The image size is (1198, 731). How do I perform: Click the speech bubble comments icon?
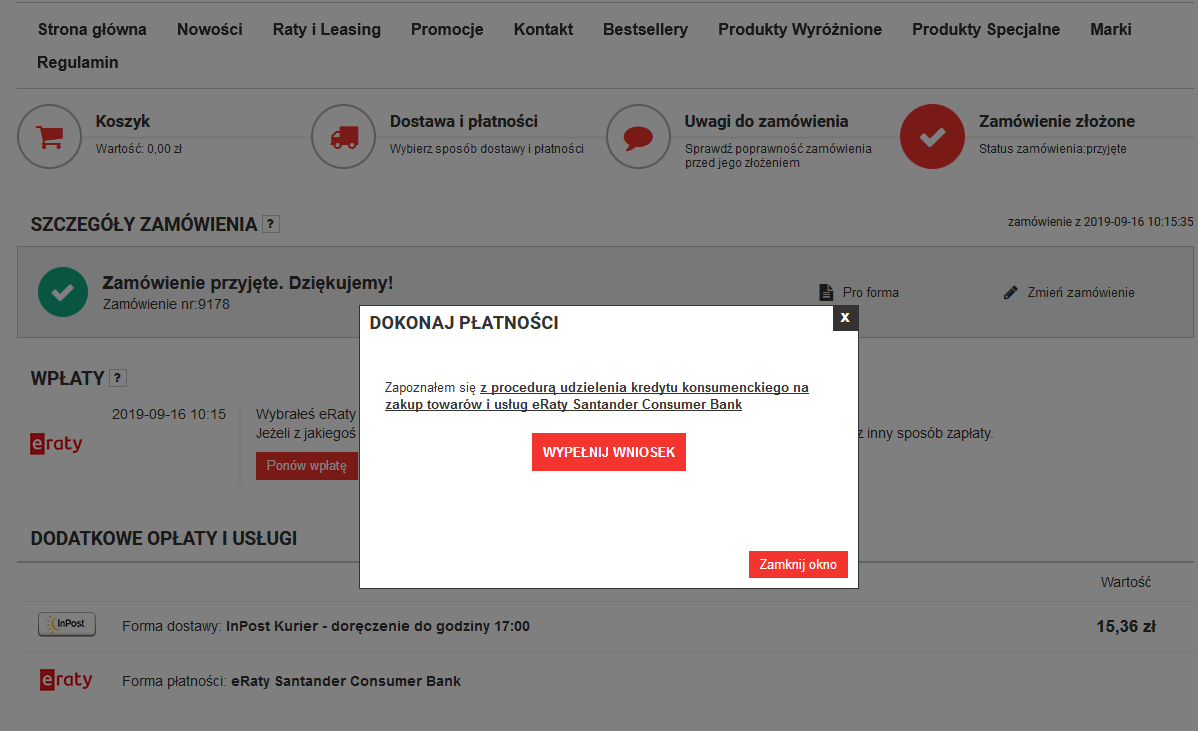[x=638, y=136]
